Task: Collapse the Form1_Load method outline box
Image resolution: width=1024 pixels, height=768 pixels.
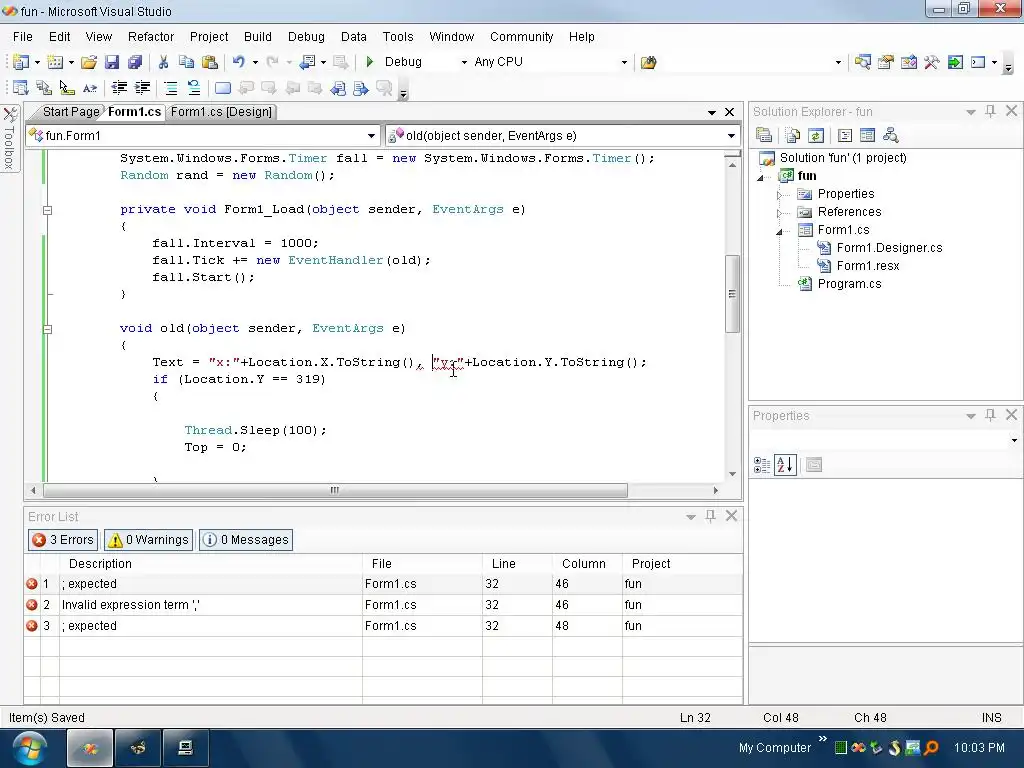Action: click(x=47, y=210)
